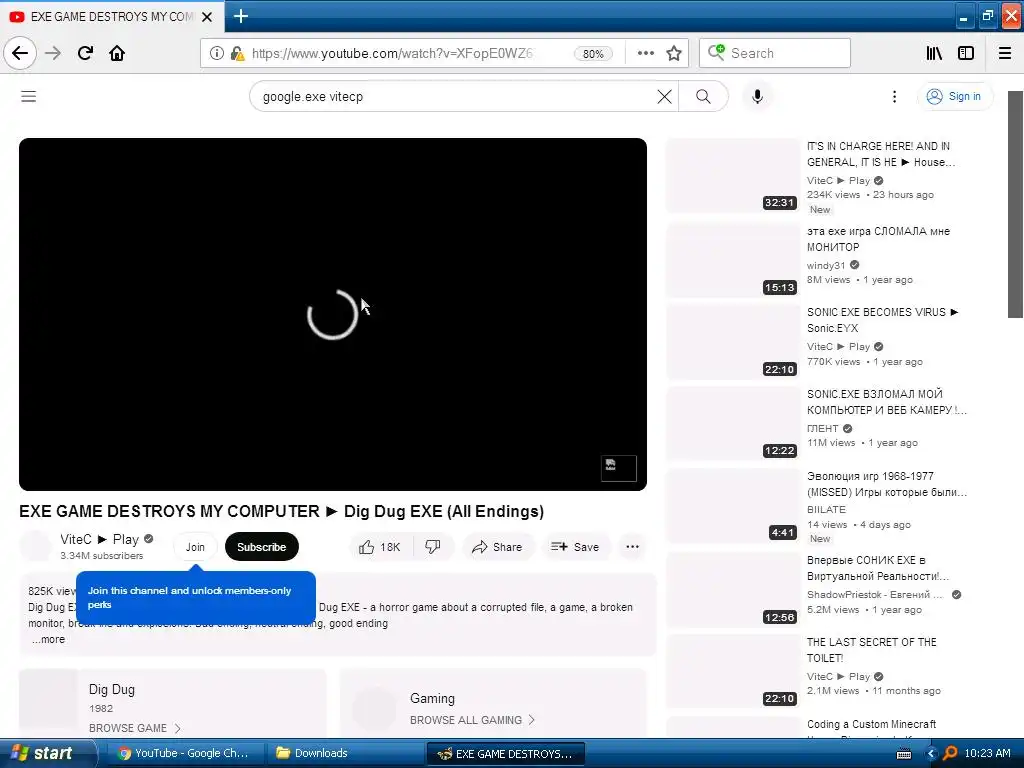
Task: Open 32:31 House video thumbnail
Action: (732, 176)
